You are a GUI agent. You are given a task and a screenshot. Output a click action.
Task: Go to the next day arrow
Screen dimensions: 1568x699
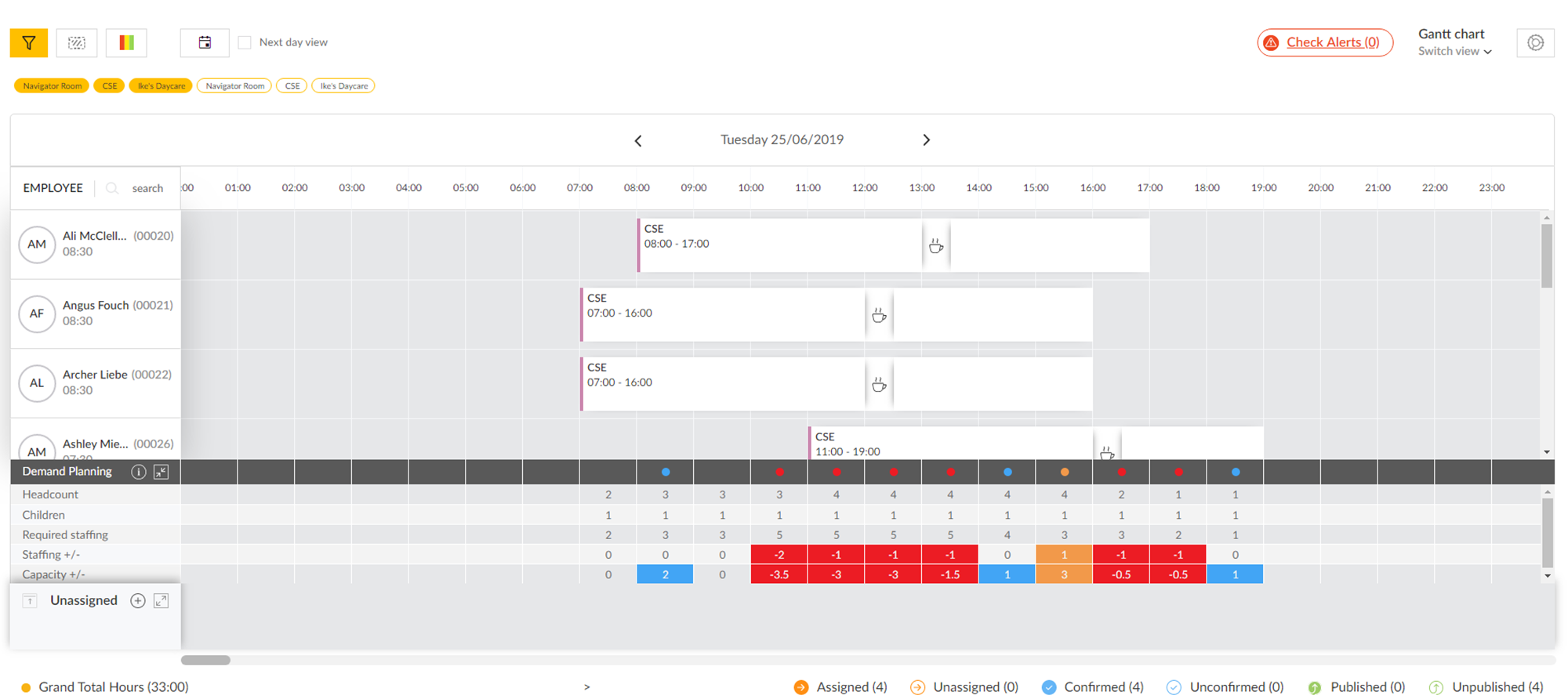pyautogui.click(x=926, y=140)
